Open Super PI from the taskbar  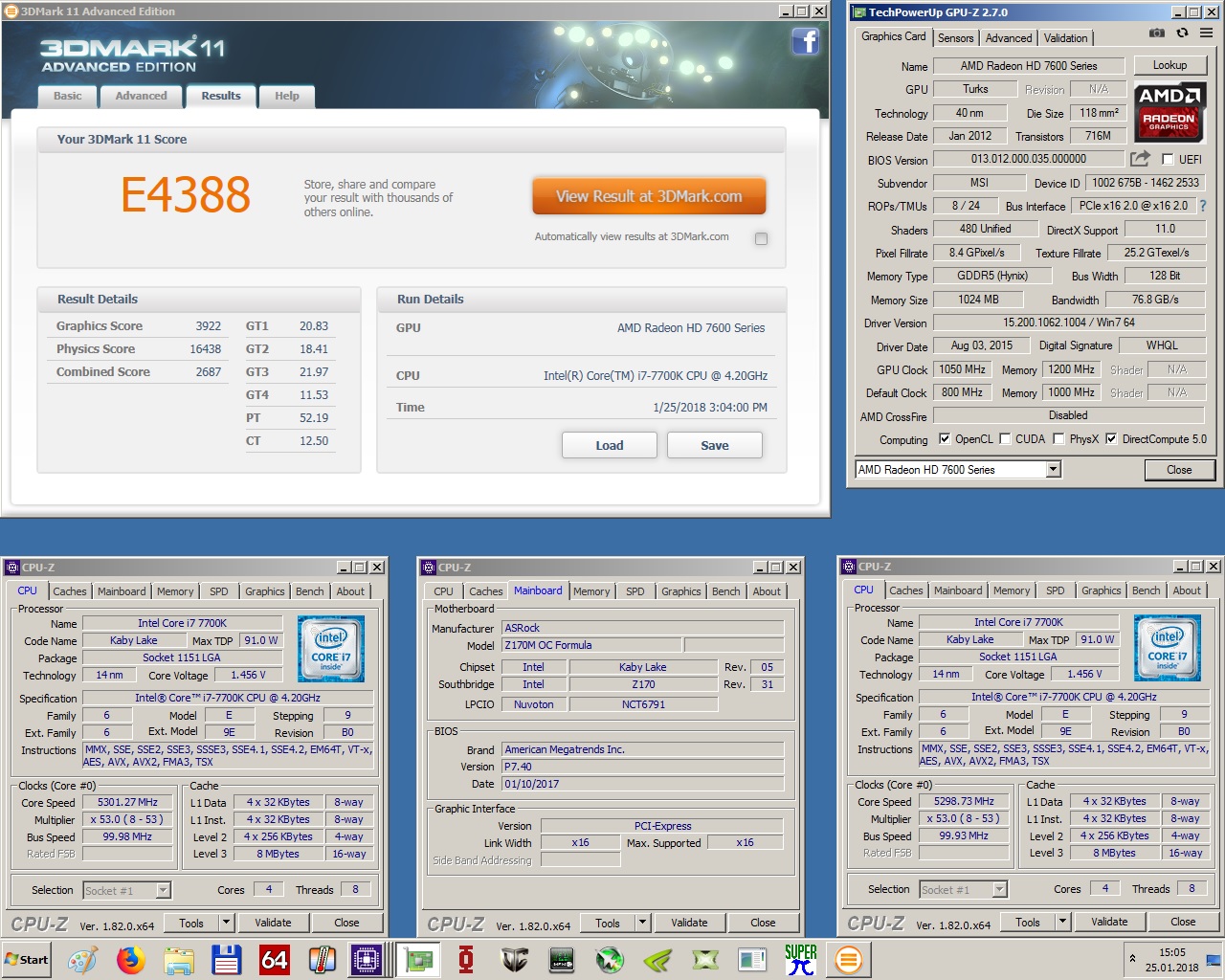click(800, 960)
